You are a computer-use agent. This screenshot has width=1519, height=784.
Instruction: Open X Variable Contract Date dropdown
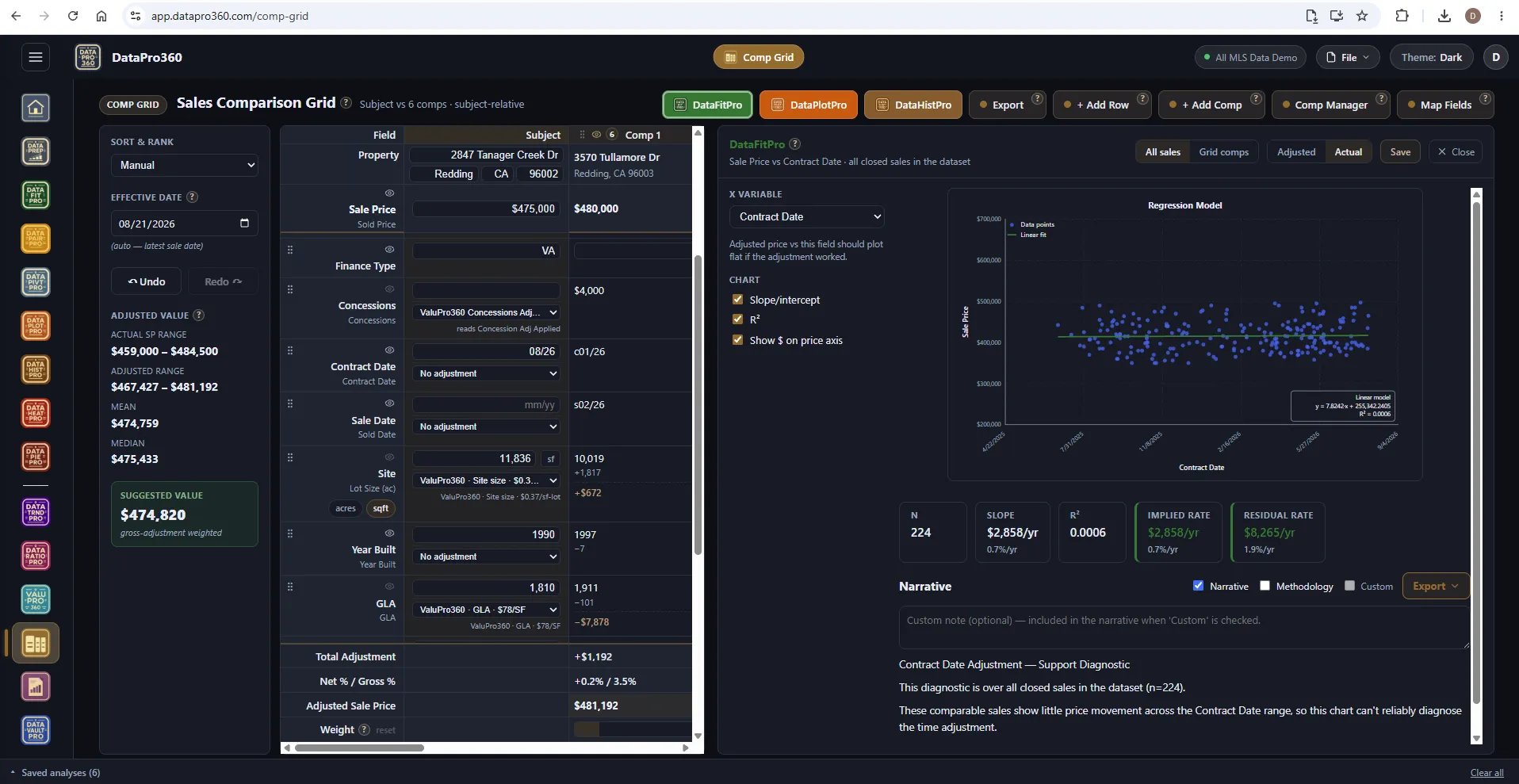pos(806,216)
